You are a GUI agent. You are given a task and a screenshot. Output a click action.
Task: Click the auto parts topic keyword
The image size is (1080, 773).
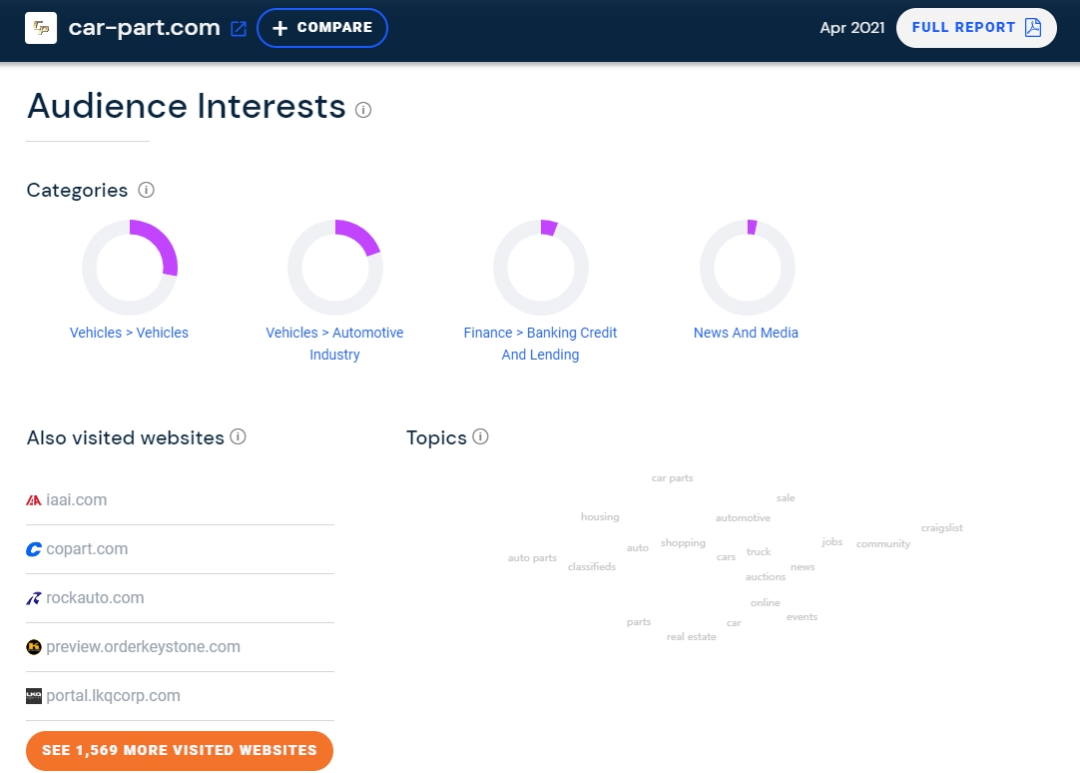pos(532,557)
